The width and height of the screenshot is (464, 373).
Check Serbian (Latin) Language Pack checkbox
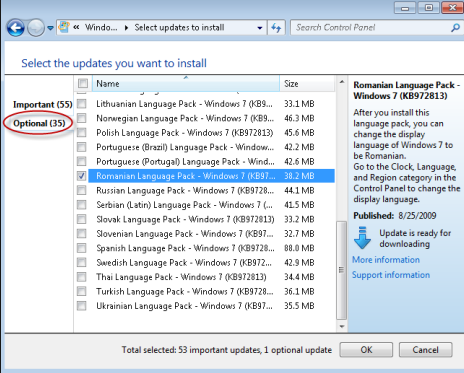coord(81,205)
